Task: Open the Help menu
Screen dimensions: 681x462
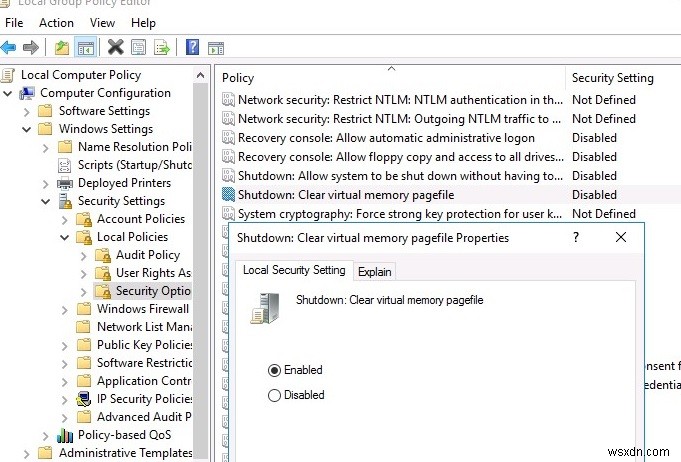Action: click(x=143, y=23)
